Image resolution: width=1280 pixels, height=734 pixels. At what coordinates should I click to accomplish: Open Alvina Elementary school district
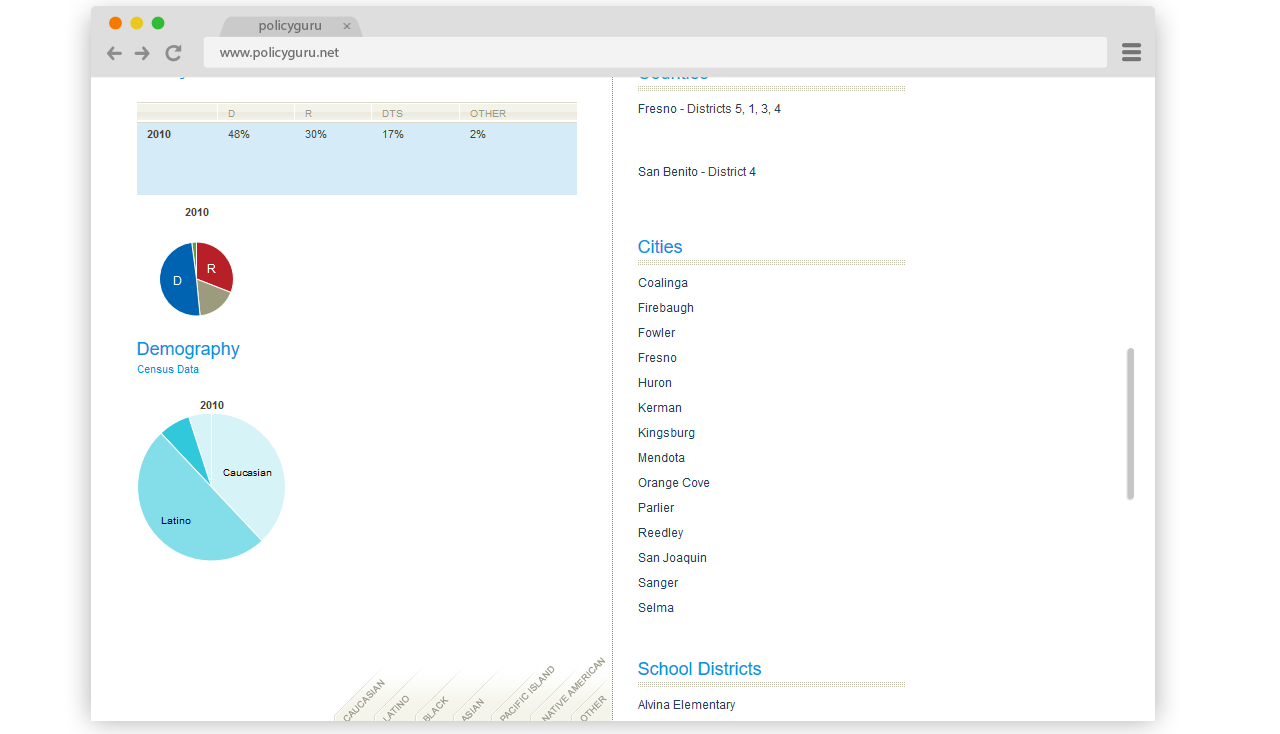[x=686, y=705]
